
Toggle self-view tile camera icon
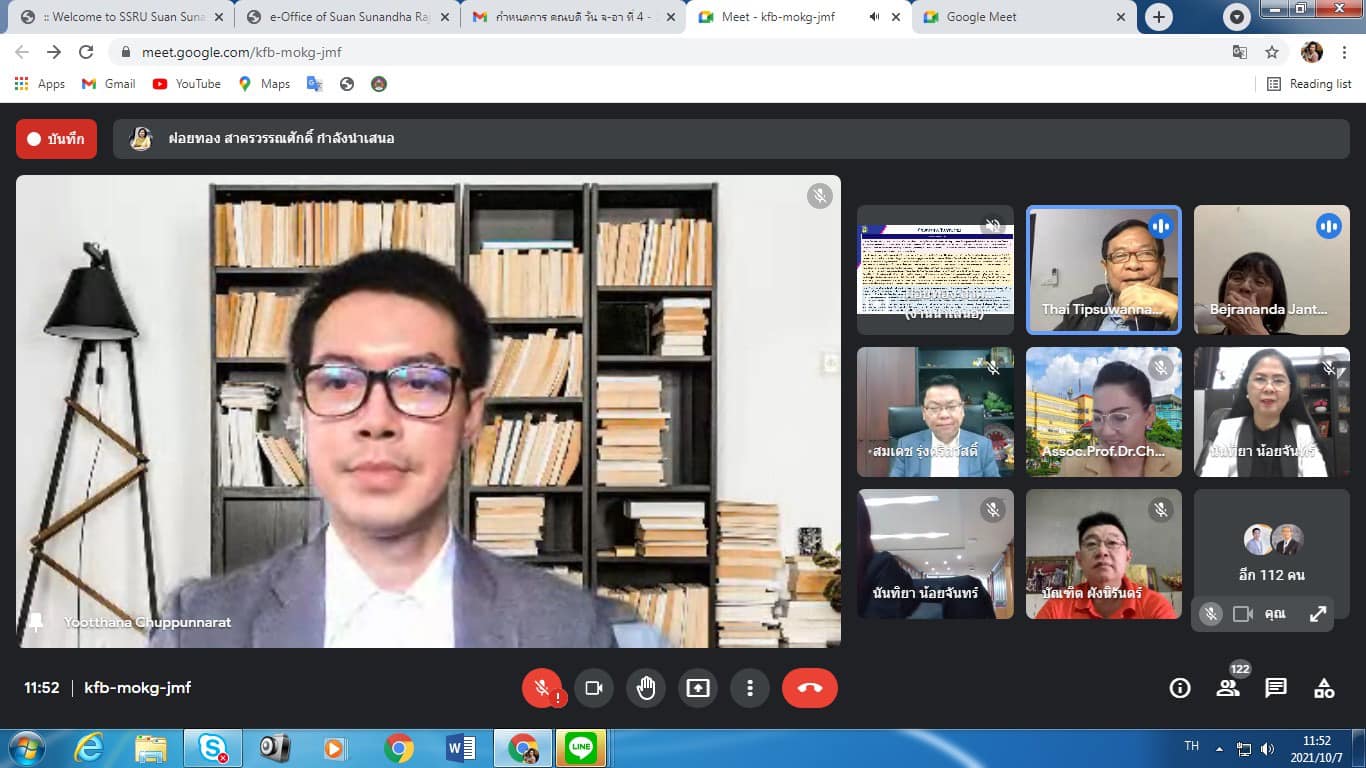coord(1243,614)
